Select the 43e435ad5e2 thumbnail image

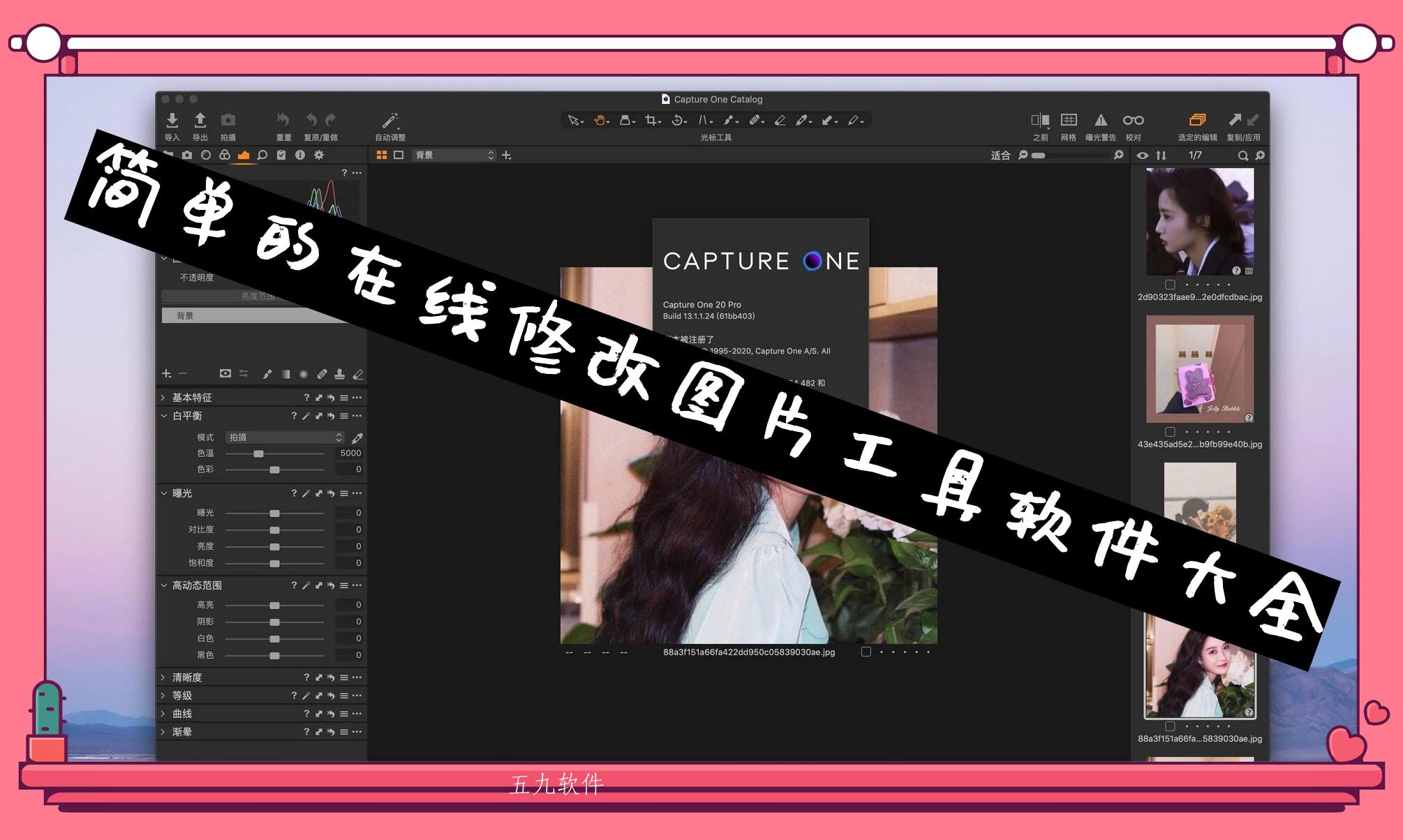click(x=1199, y=369)
